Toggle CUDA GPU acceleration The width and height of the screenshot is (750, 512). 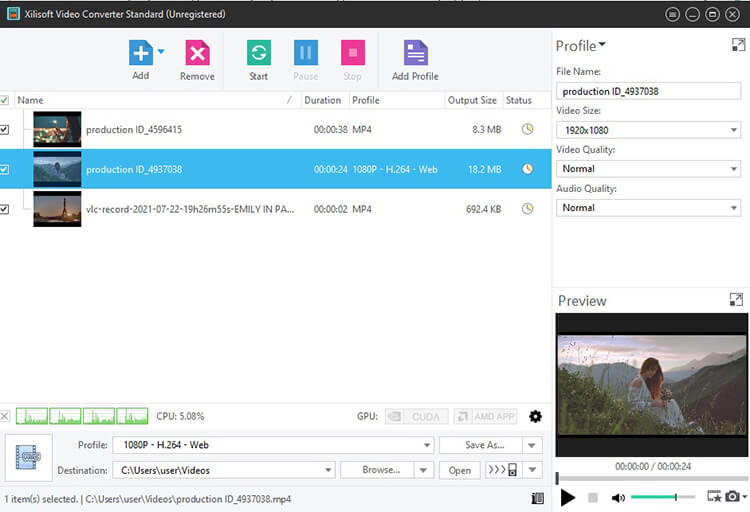[x=417, y=416]
